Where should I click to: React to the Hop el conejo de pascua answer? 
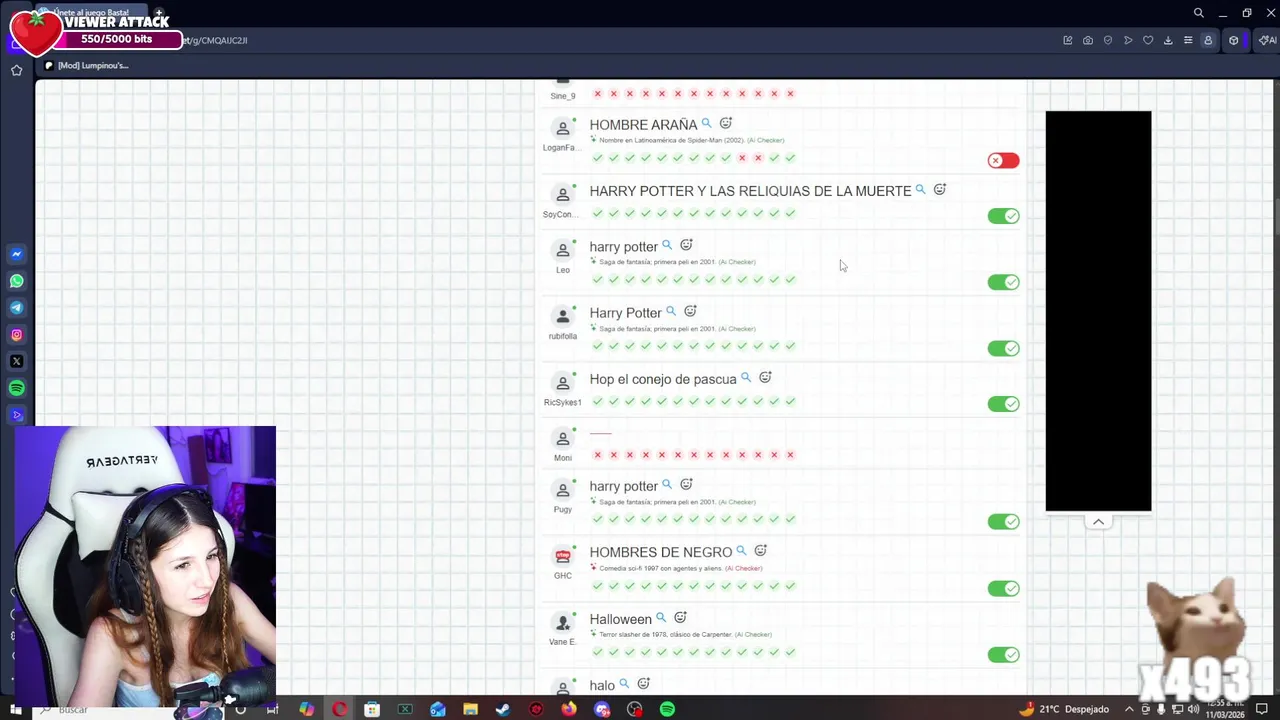(765, 377)
